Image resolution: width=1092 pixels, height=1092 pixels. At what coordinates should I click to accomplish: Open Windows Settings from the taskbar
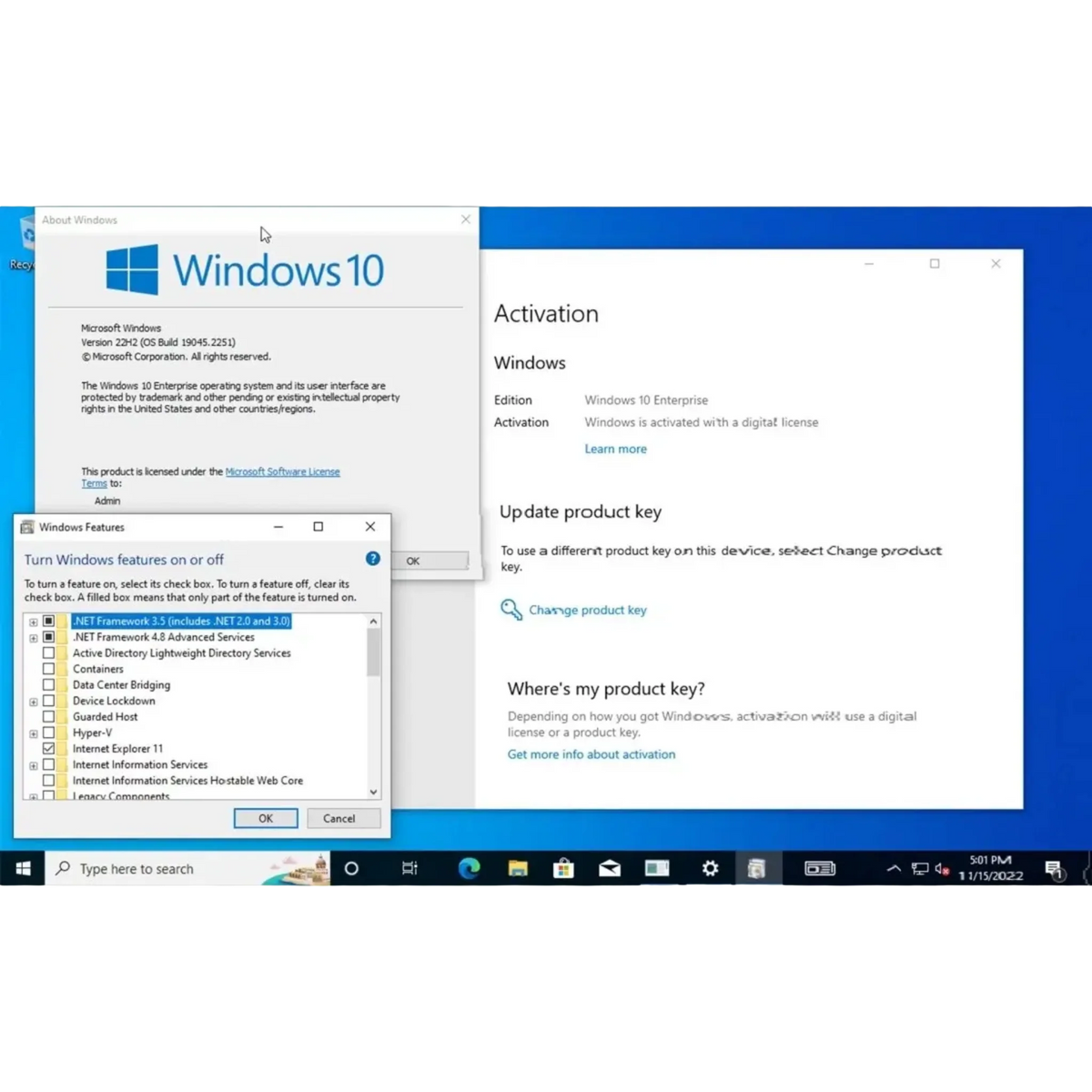coord(709,869)
